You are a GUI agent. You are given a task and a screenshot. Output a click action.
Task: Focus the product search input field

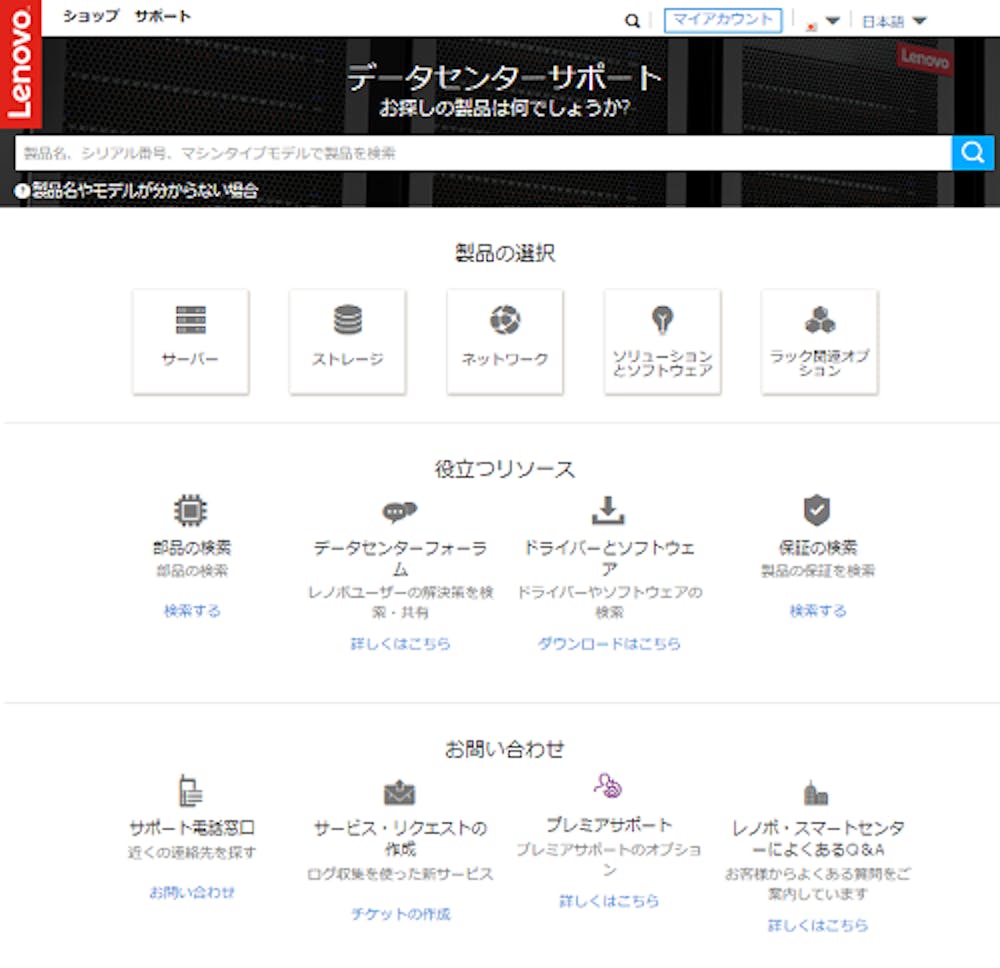click(483, 153)
